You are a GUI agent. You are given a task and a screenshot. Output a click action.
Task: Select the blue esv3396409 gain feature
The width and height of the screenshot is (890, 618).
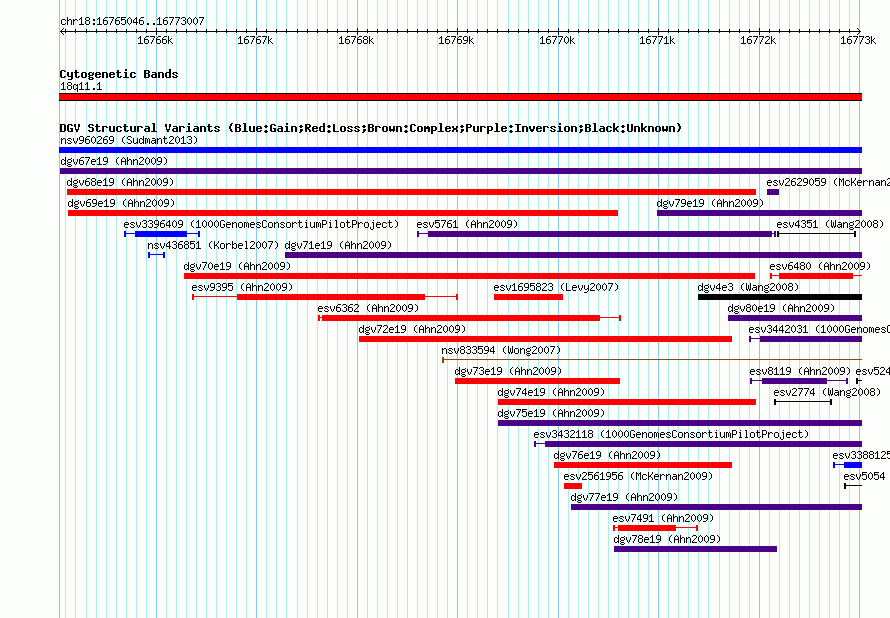(162, 234)
